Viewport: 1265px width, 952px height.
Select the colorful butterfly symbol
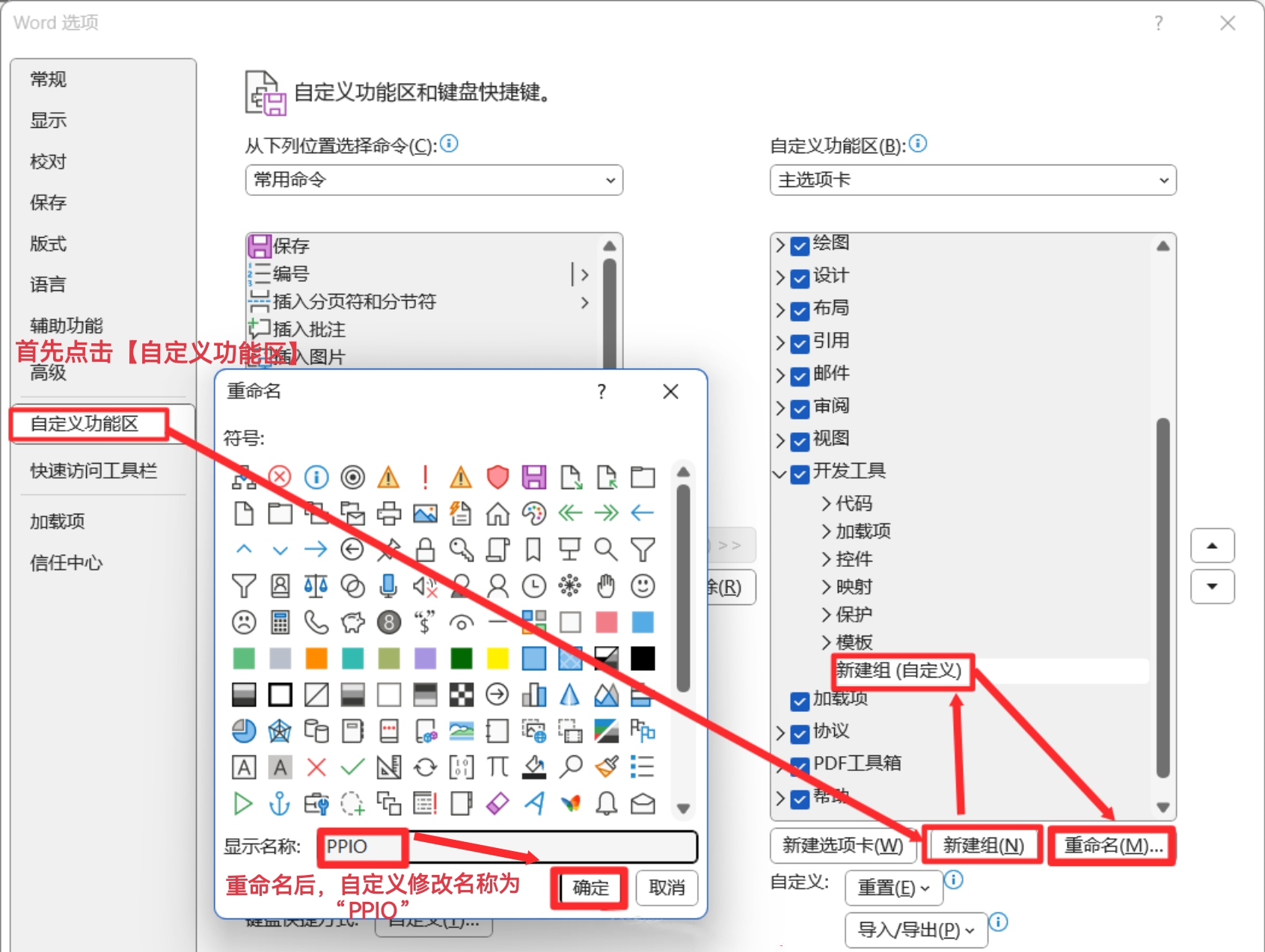[570, 804]
